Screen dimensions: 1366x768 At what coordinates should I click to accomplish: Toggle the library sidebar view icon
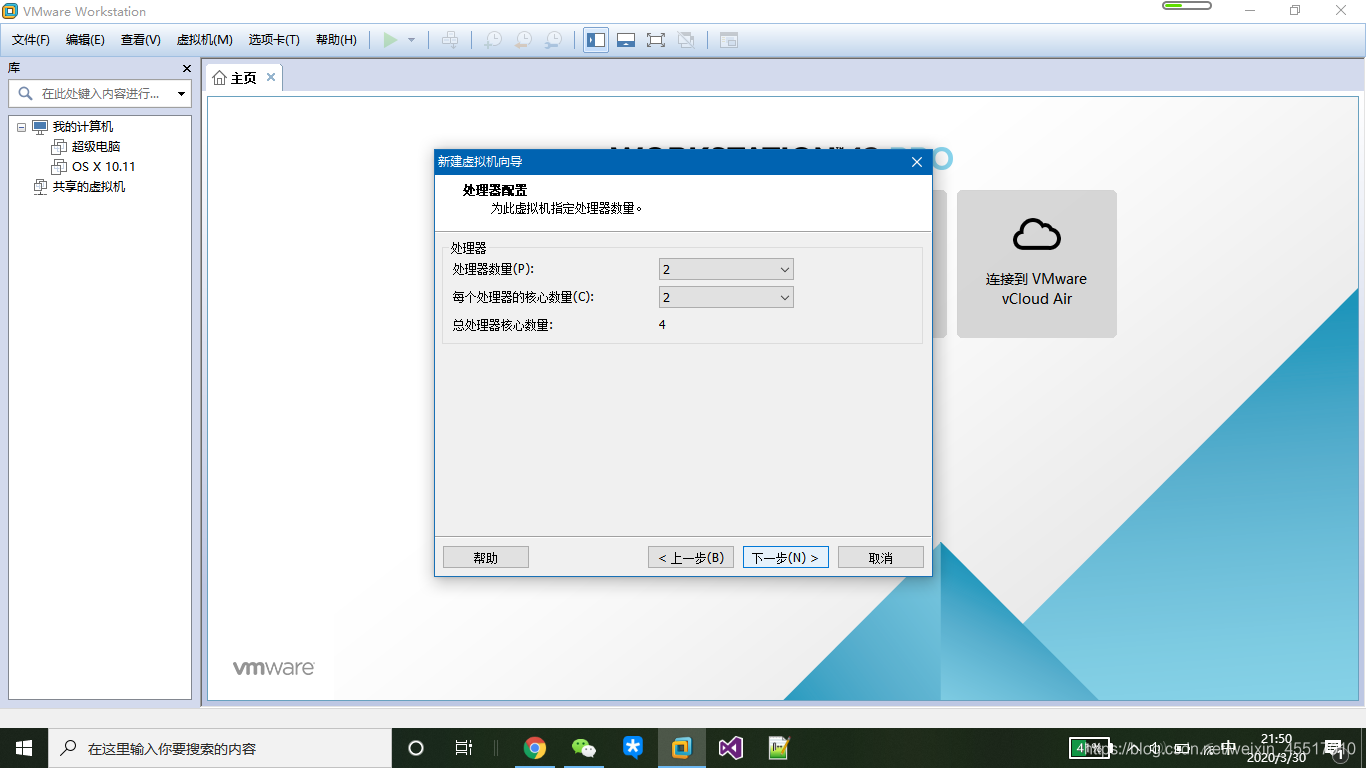tap(596, 40)
